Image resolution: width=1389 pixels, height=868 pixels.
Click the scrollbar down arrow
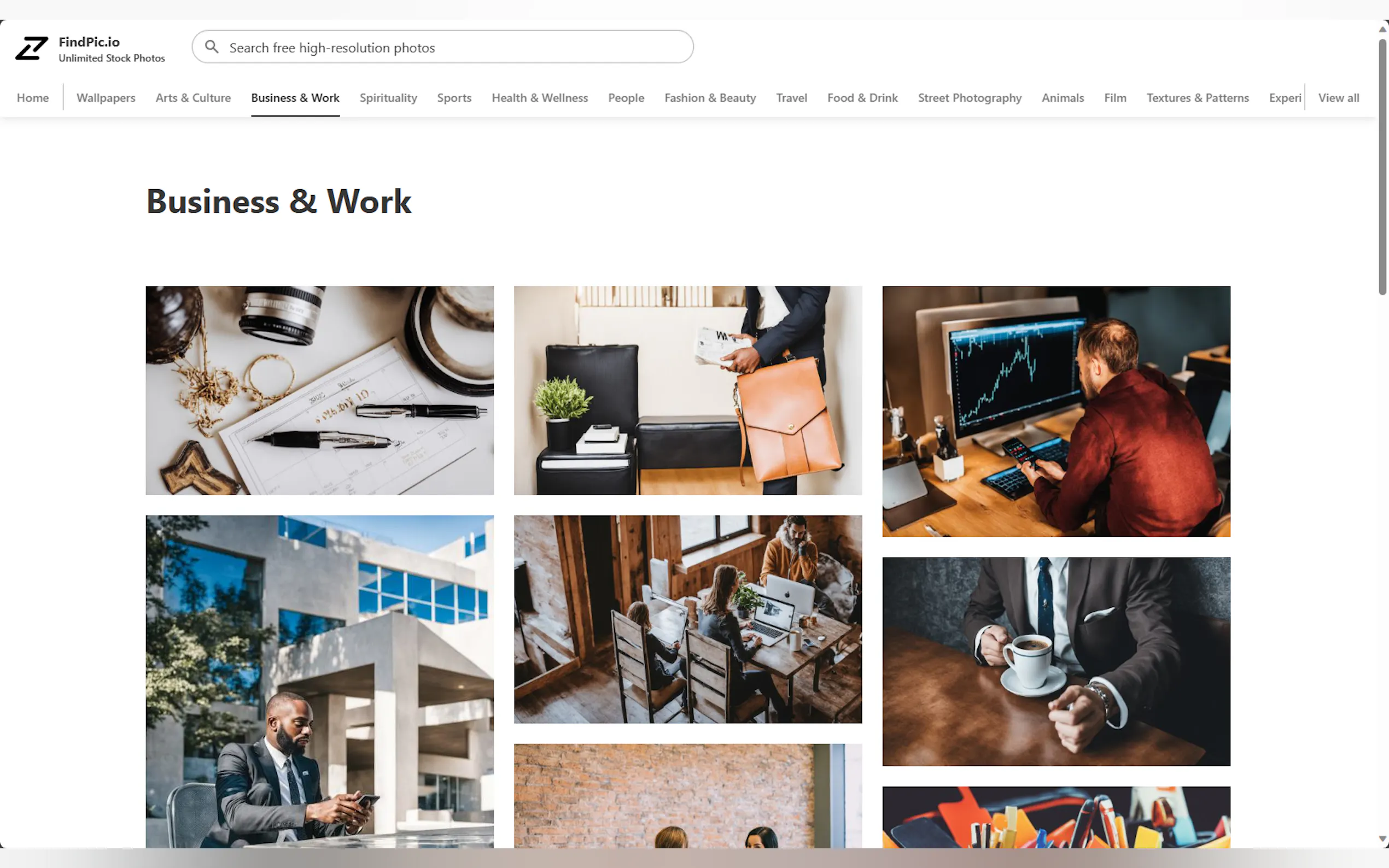[1382, 838]
